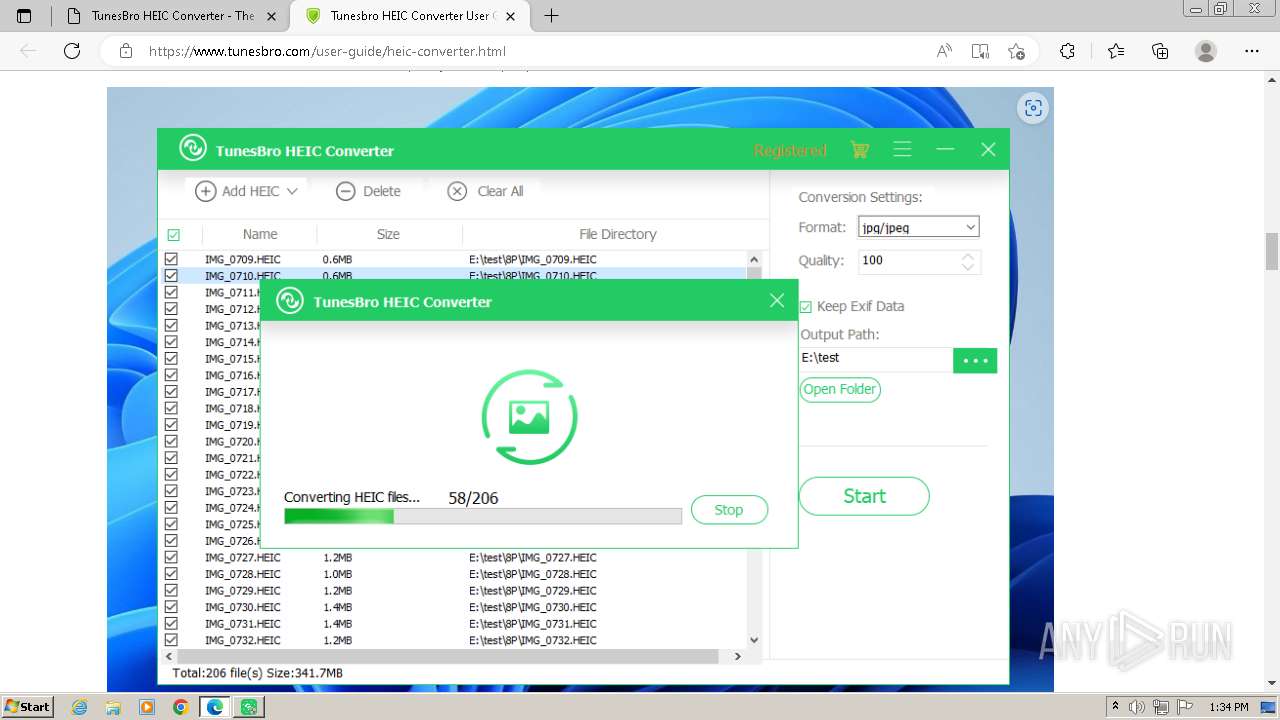
Task: Open the media player taskbar icon
Action: (x=147, y=707)
